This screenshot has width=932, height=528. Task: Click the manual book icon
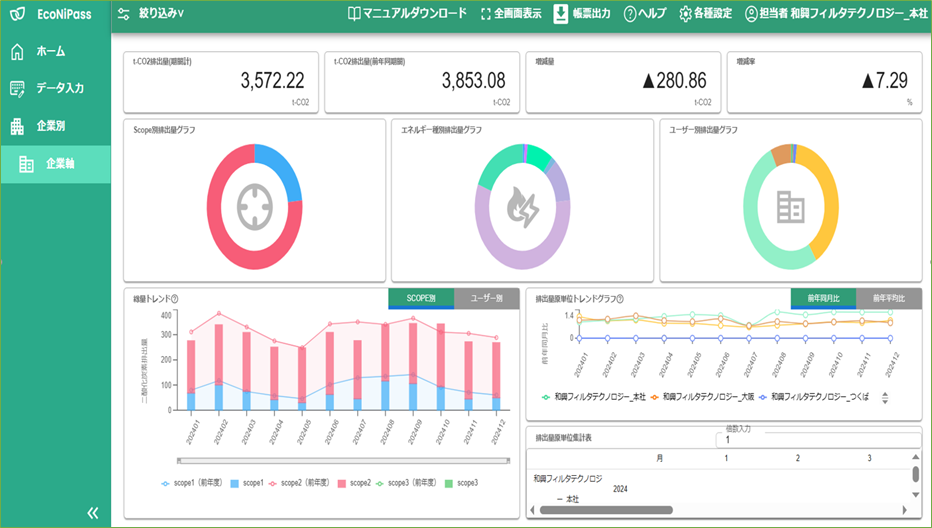(x=354, y=14)
